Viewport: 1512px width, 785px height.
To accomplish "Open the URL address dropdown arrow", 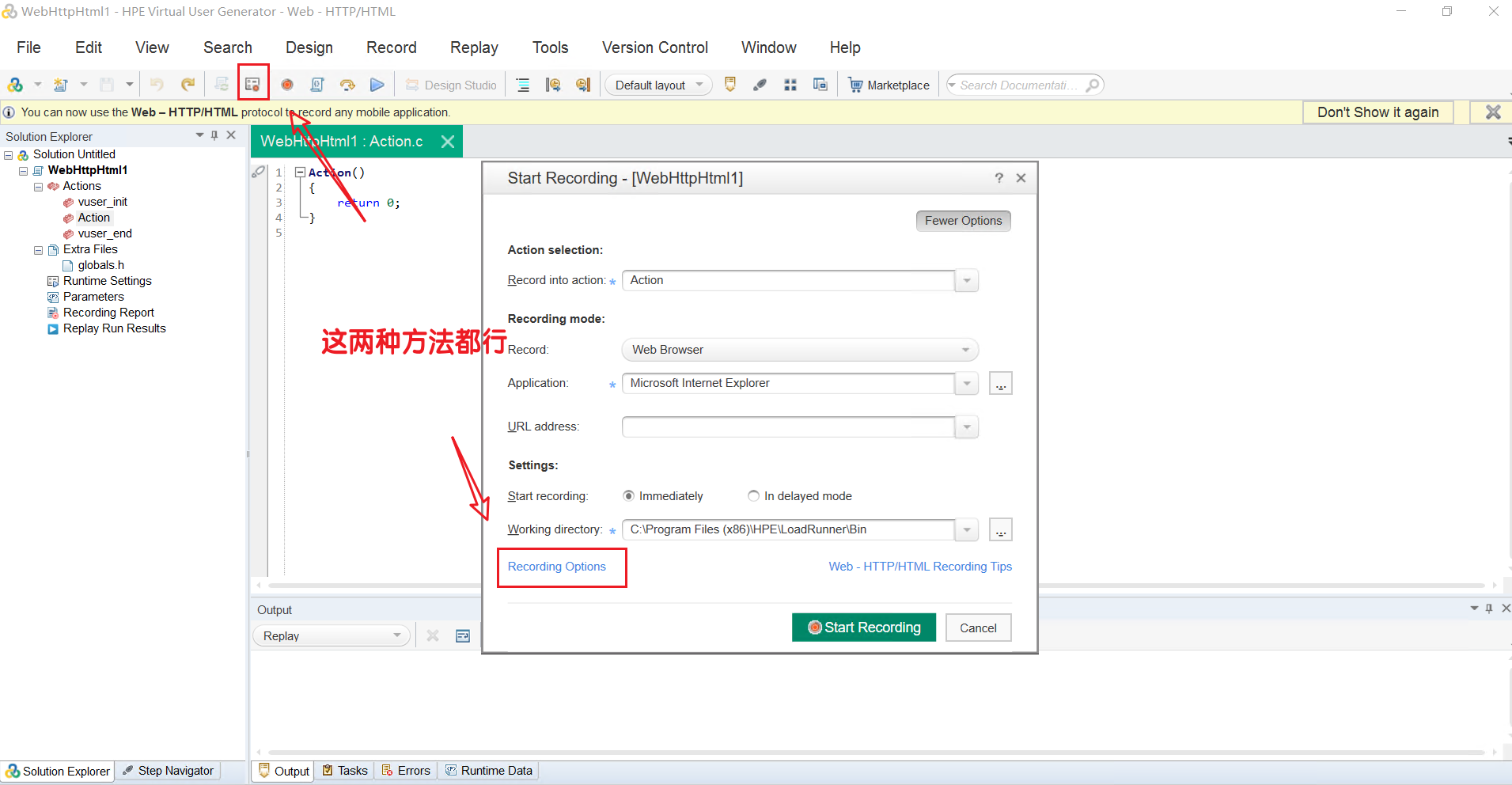I will point(967,427).
